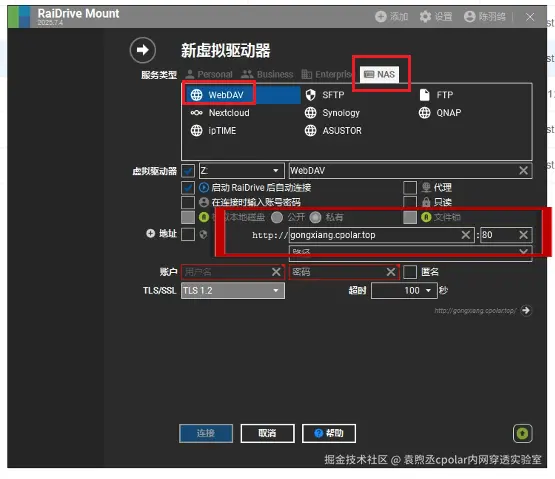Select the Enterprise service type tab
This screenshot has width=555, height=479.
tap(326, 74)
